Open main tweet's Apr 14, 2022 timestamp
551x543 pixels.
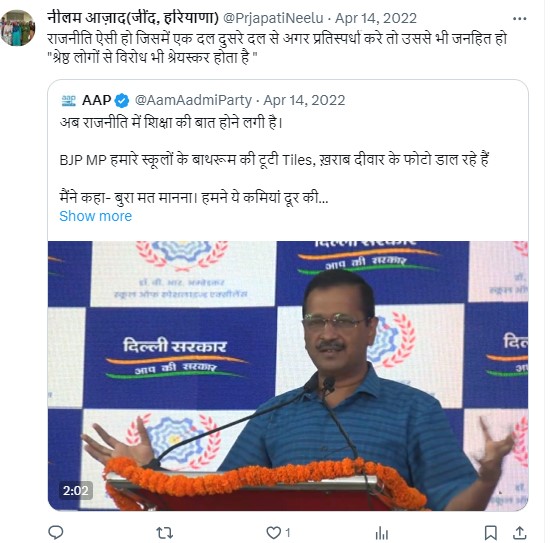[376, 18]
